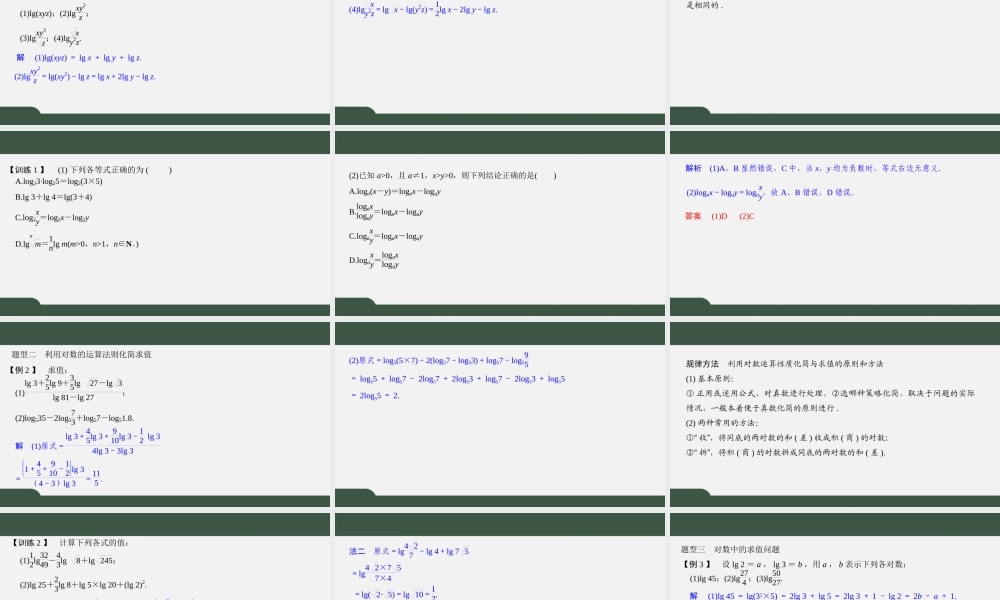Screen dimensions: 1000x600
Task: Click the line '【例3】 设lg 2=a，lg 3=b'
Action: [x=795, y=564]
